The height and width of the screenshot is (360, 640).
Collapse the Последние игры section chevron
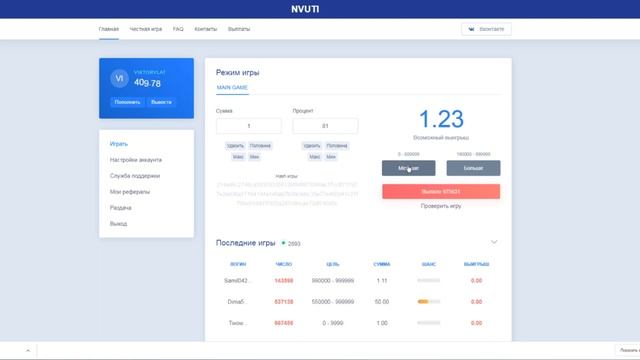(x=494, y=242)
